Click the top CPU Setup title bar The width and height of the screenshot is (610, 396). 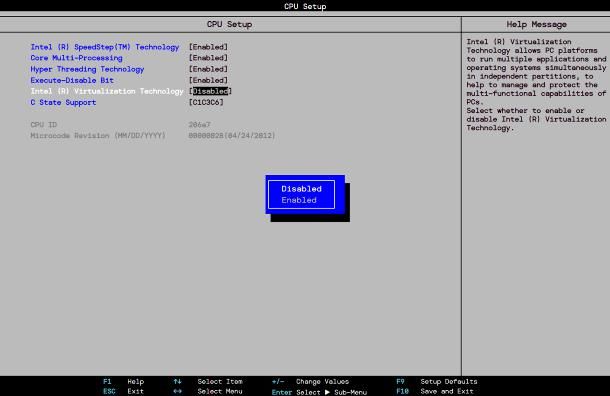point(305,6)
